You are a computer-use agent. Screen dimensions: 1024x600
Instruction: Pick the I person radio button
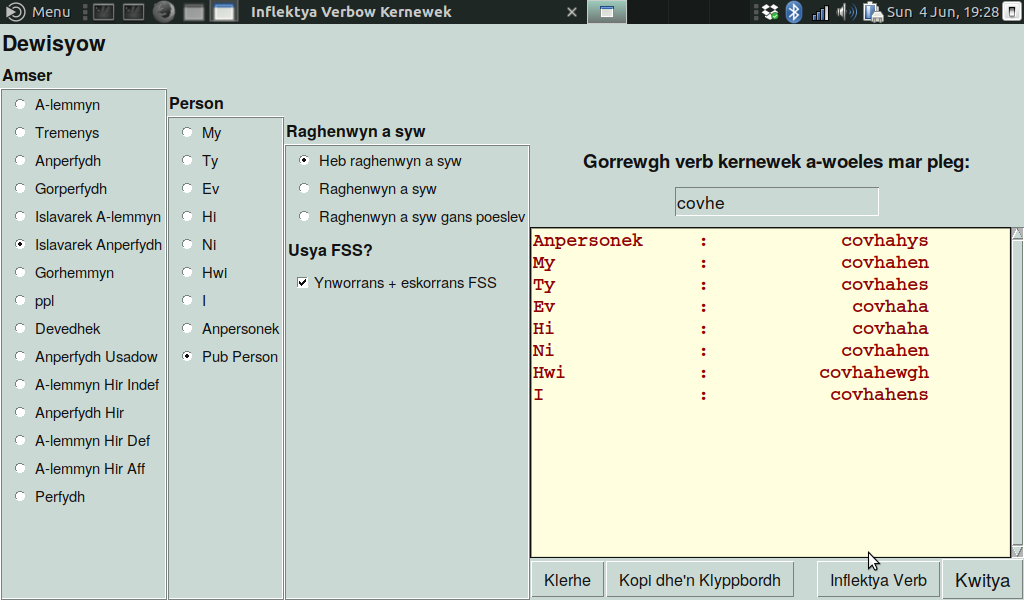click(187, 300)
